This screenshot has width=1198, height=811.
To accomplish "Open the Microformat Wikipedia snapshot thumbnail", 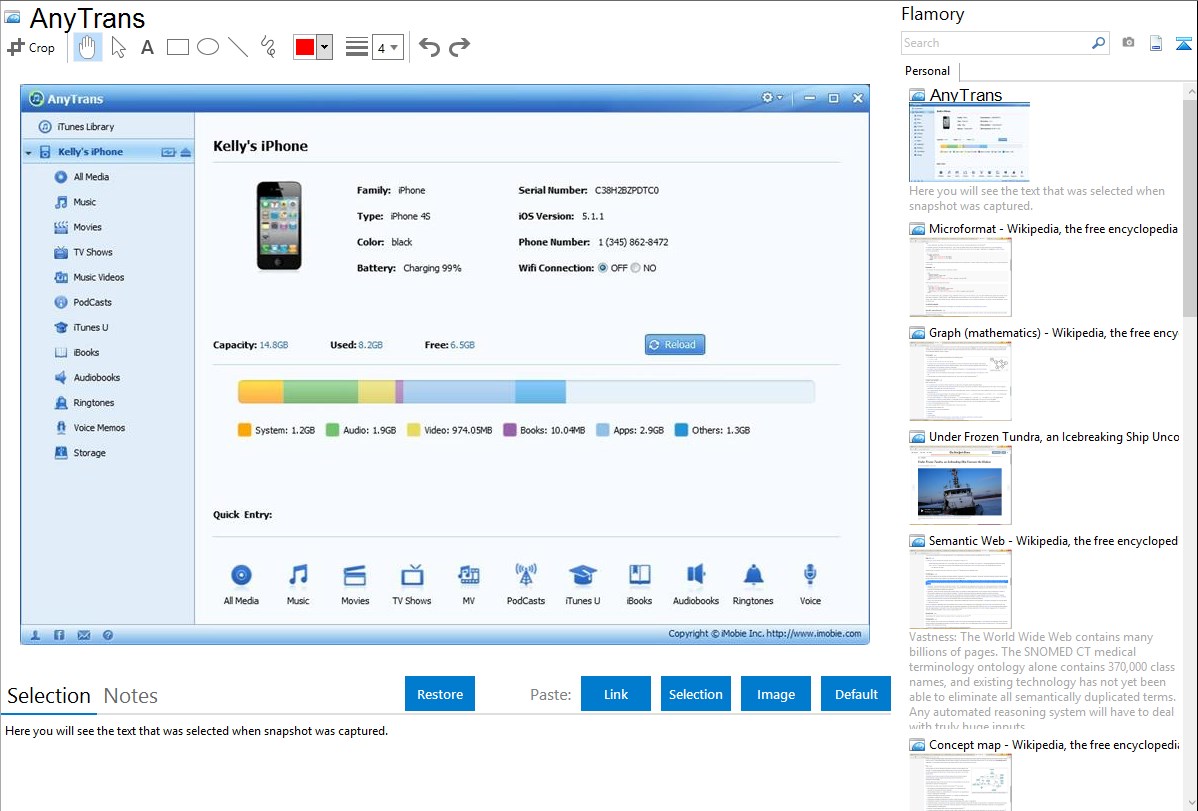I will 960,277.
